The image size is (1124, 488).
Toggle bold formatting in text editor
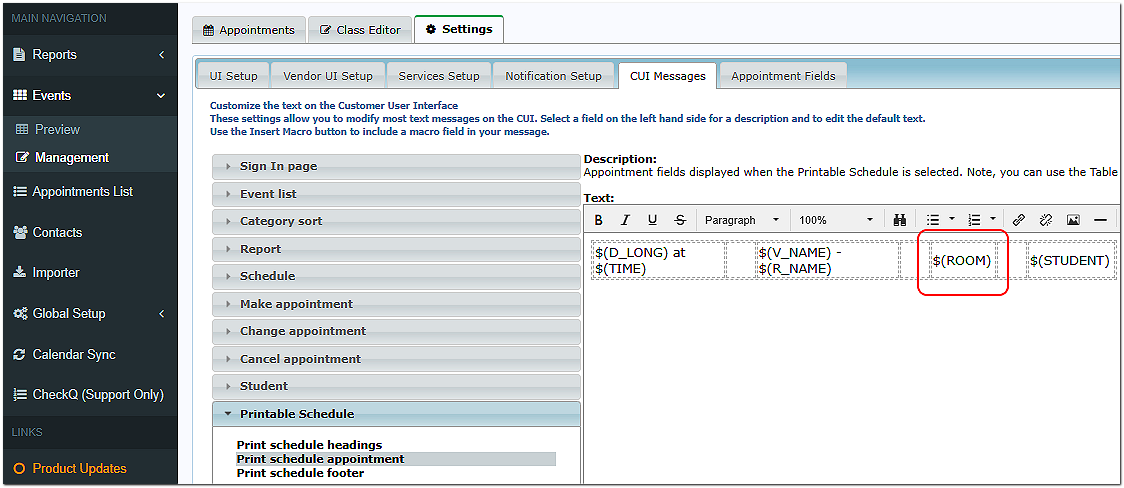(x=599, y=220)
